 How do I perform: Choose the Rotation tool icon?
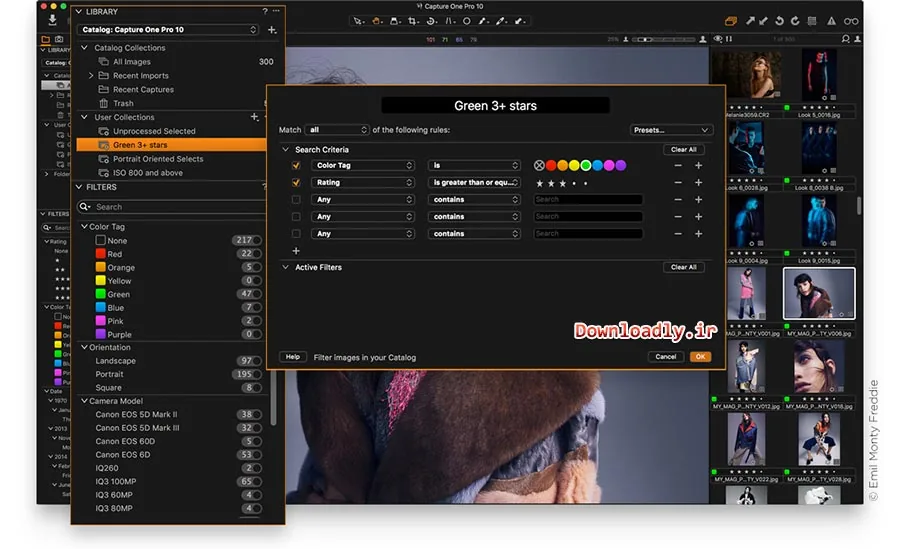(x=430, y=21)
